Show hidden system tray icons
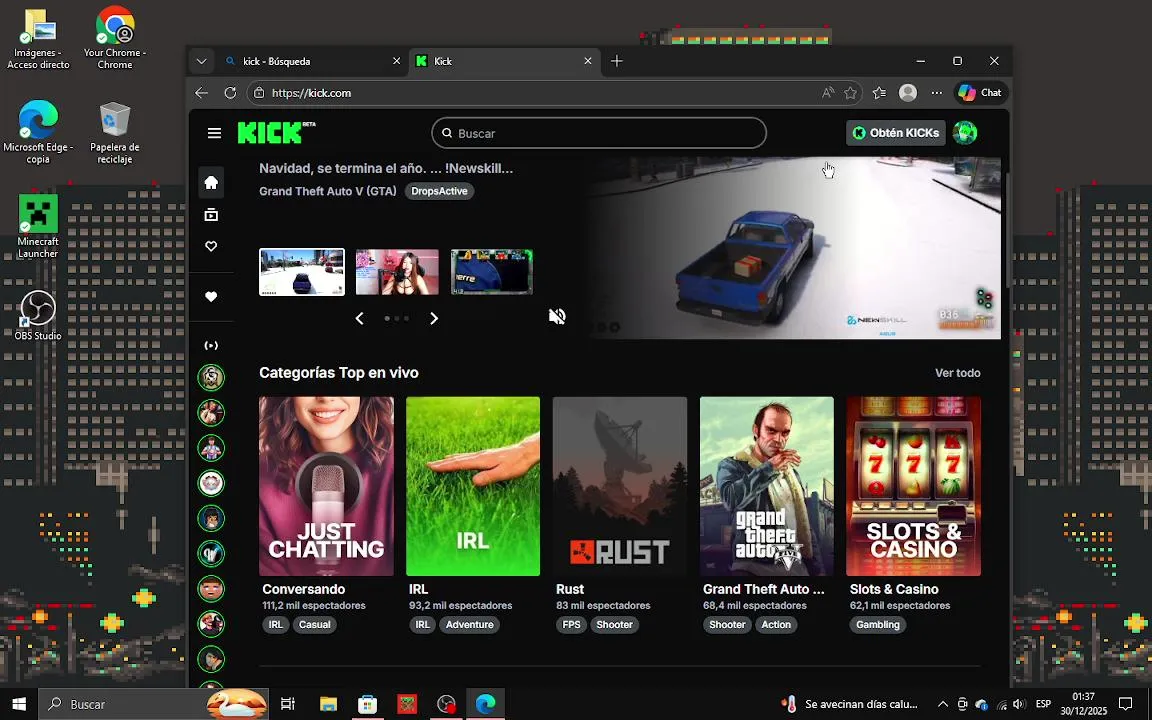The height and width of the screenshot is (720, 1152). pyautogui.click(x=943, y=704)
